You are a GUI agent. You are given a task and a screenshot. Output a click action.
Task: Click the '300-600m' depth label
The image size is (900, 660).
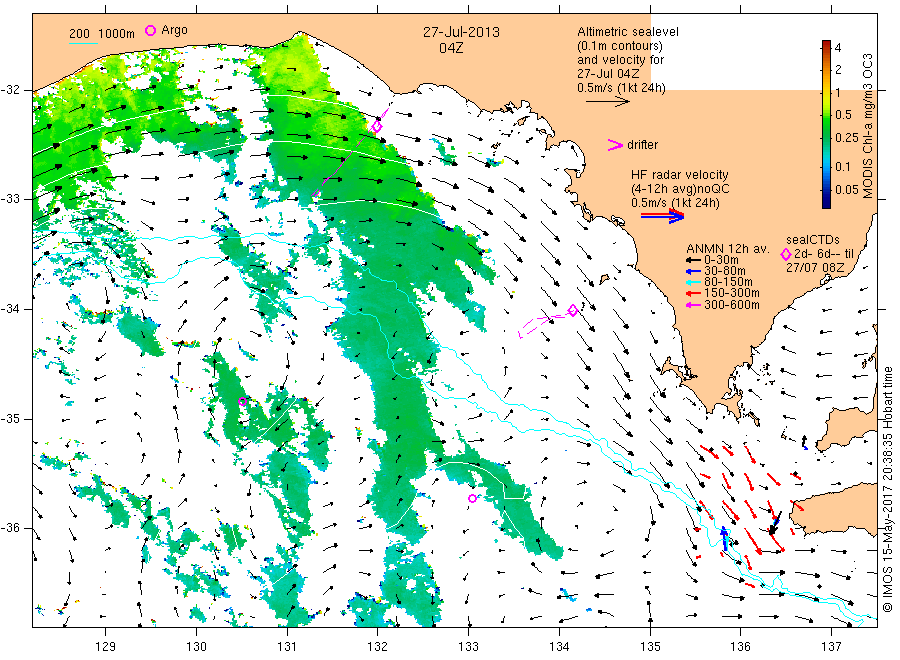[732, 305]
